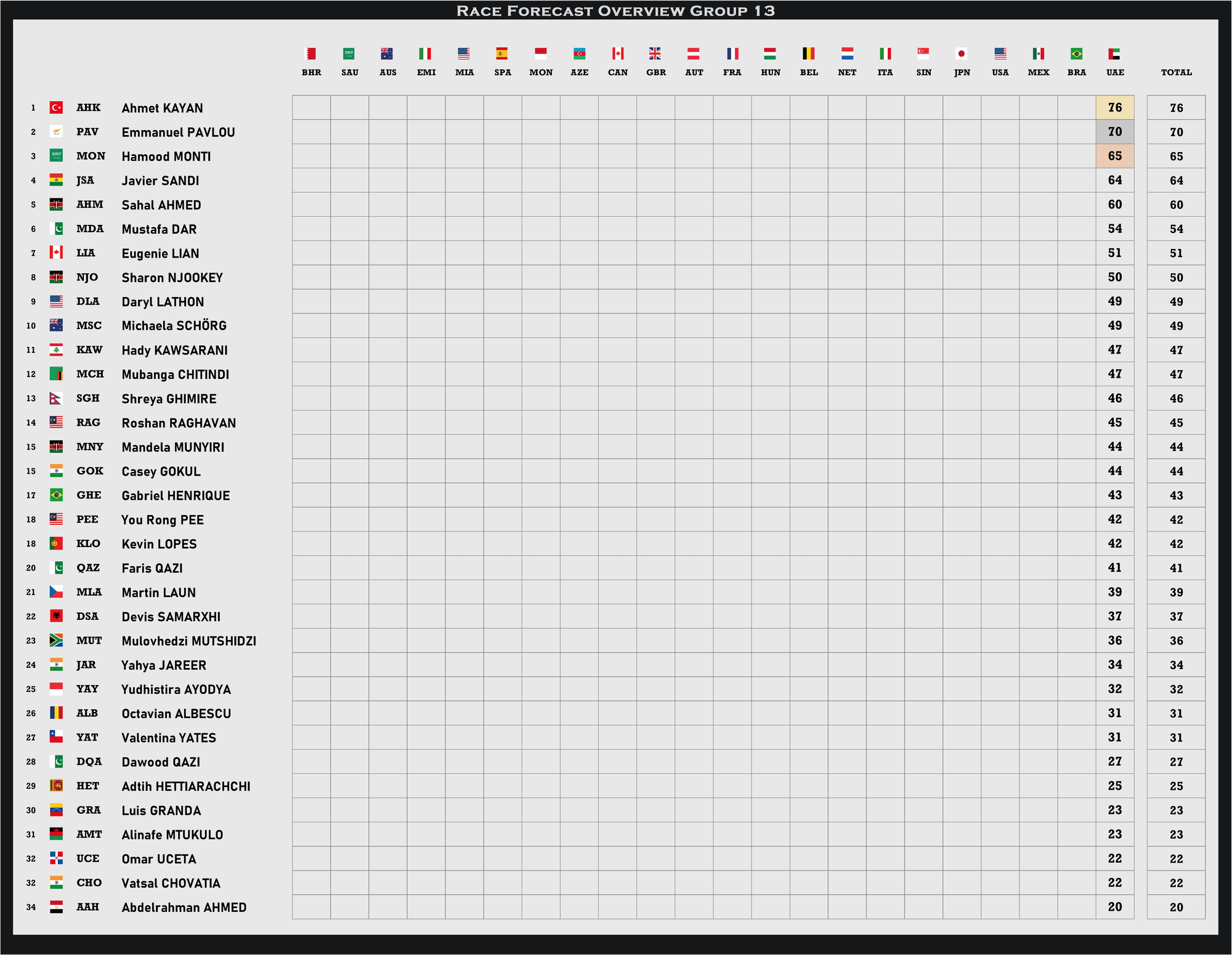Click Shreya GHIMIRE's Nepal flag icon
This screenshot has width=1232, height=955.
coord(56,398)
